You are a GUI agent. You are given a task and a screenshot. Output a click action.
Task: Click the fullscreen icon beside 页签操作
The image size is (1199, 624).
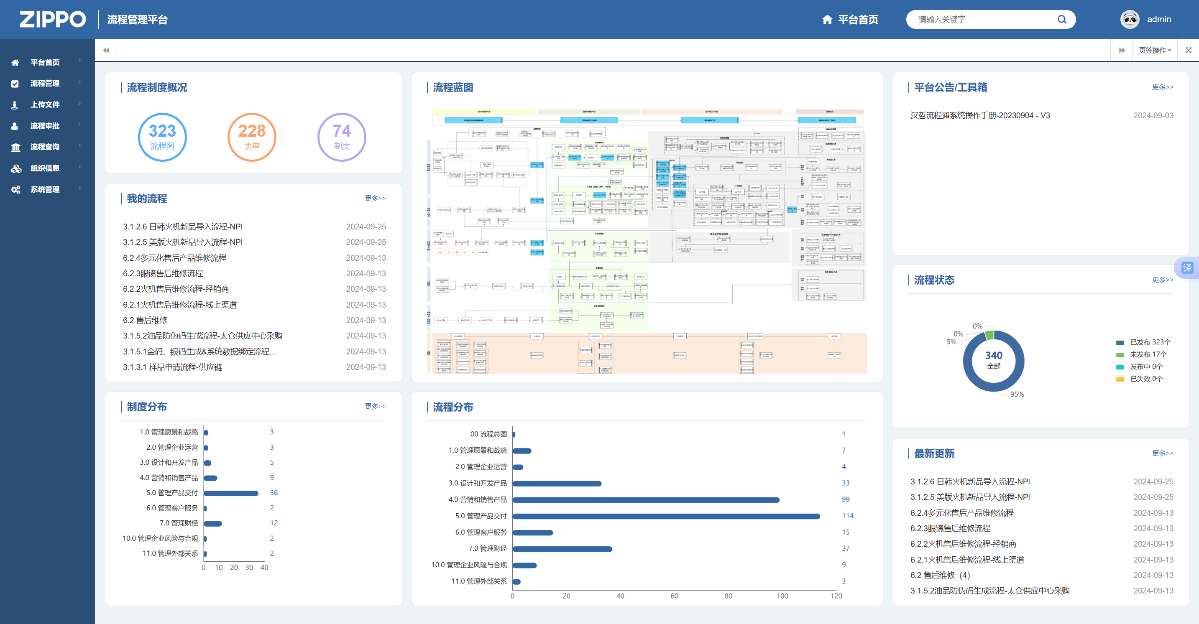1188,50
